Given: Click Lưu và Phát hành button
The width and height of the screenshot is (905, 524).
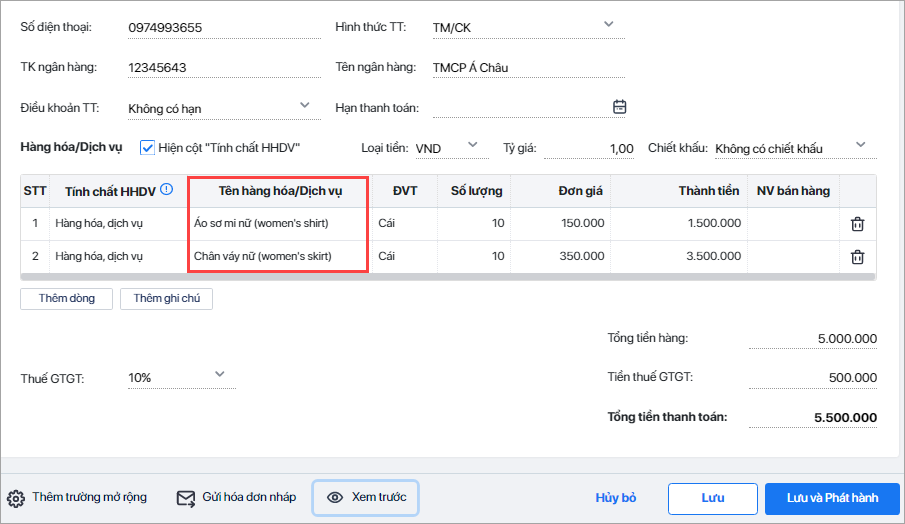Looking at the screenshot, I should tap(832, 499).
